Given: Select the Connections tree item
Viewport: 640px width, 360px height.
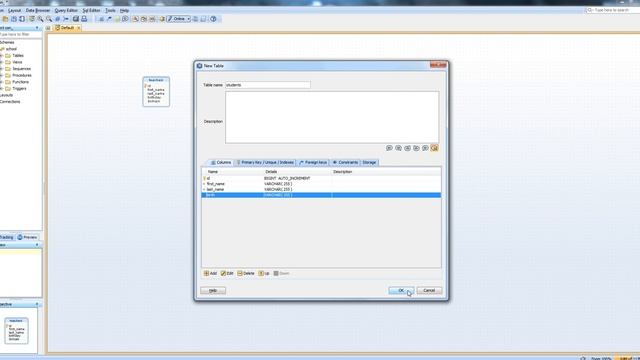Looking at the screenshot, I should click(10, 101).
